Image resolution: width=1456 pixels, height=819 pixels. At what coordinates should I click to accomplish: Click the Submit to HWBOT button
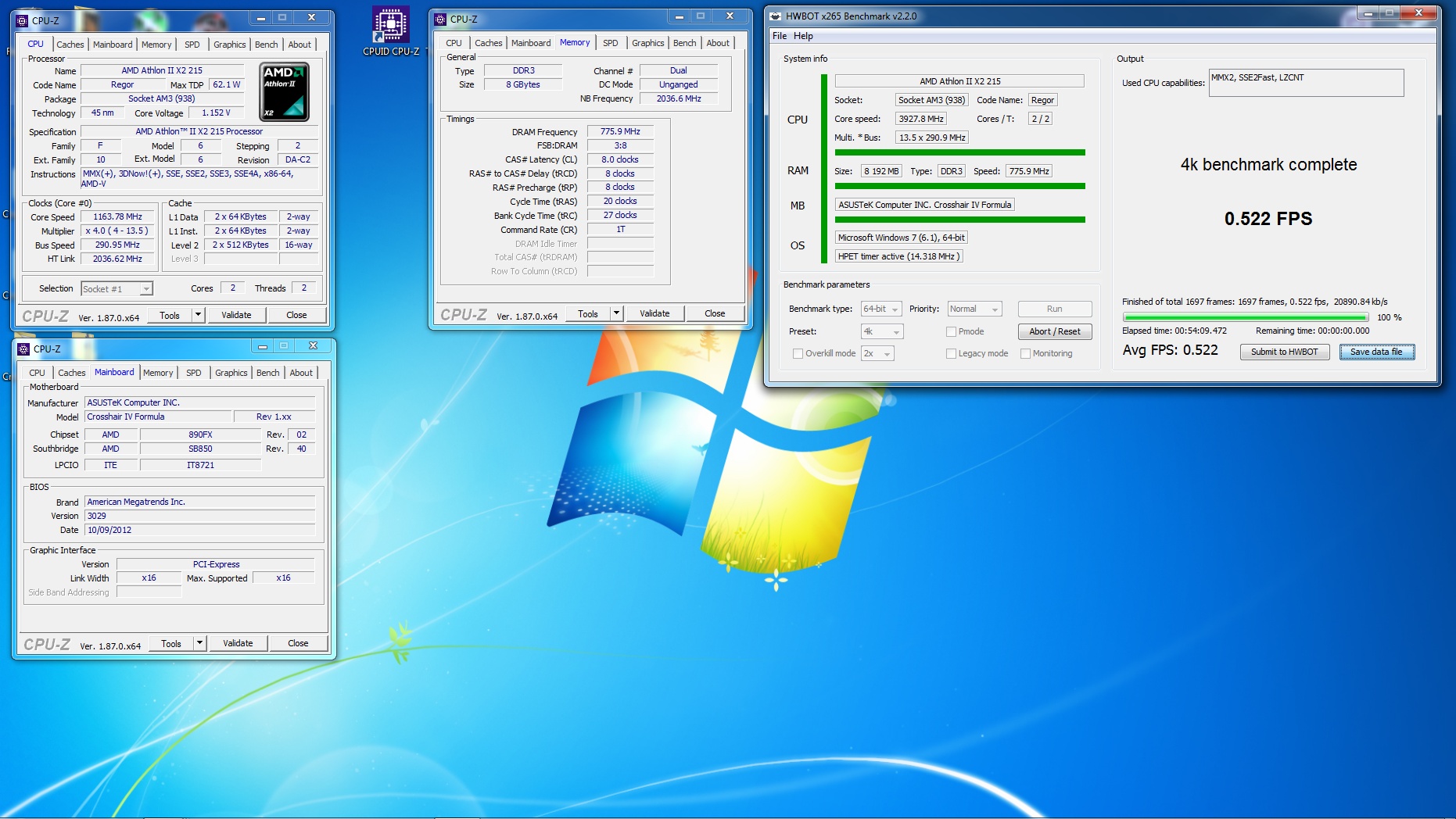(x=1285, y=352)
